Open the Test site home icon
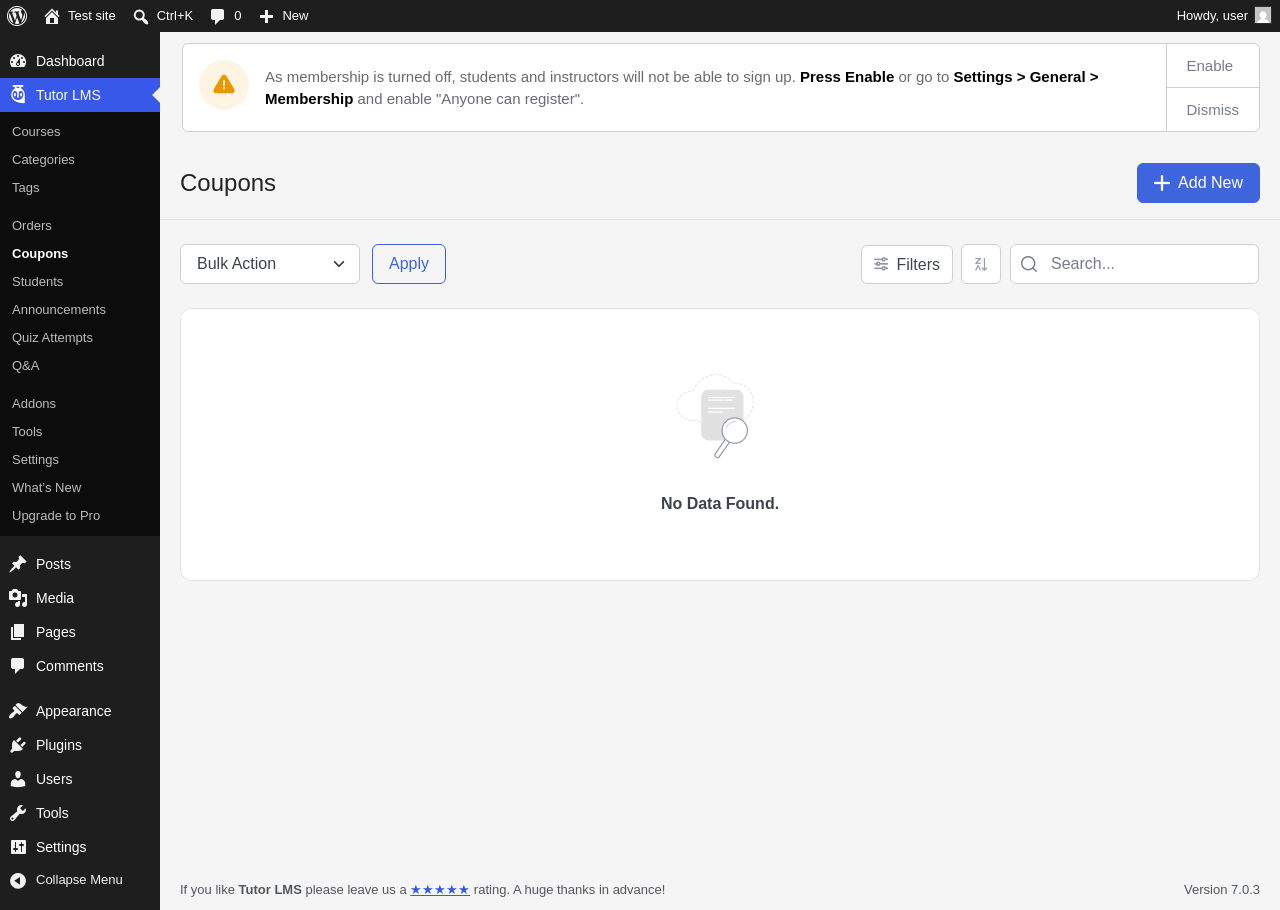Viewport: 1280px width, 910px height. click(x=52, y=16)
